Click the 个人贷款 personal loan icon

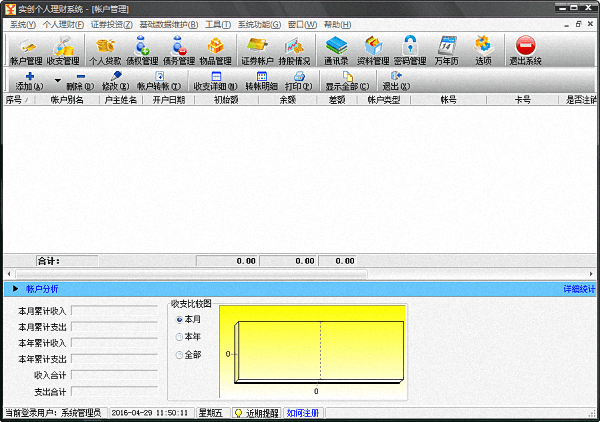click(105, 50)
